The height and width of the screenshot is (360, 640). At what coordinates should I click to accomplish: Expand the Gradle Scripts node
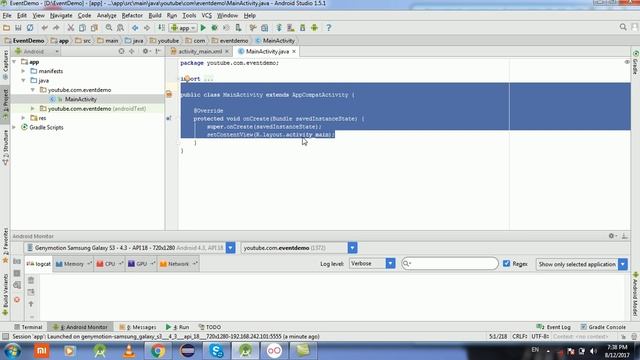pos(15,127)
